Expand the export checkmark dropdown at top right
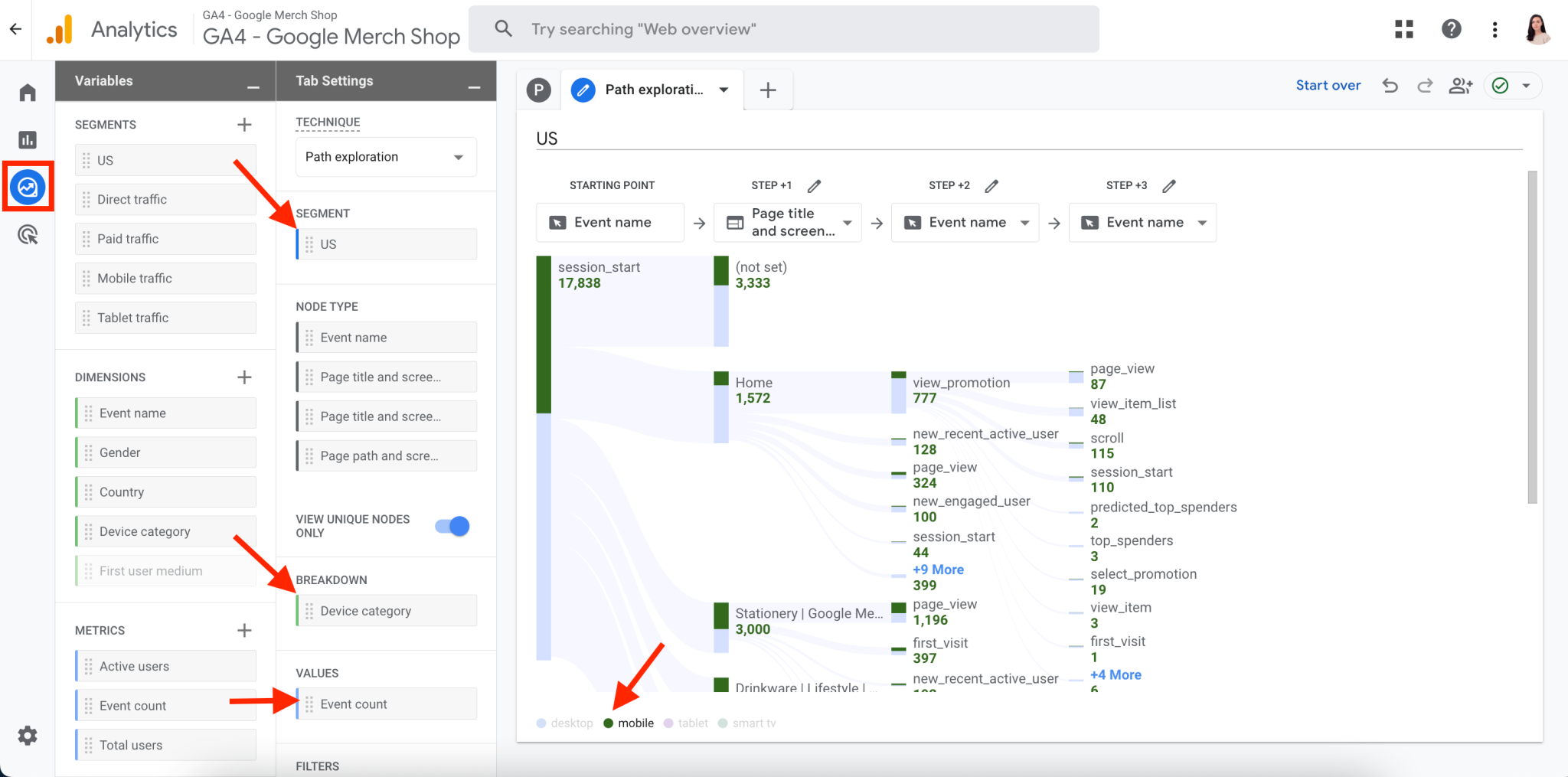The height and width of the screenshot is (777, 1568). pyautogui.click(x=1527, y=86)
